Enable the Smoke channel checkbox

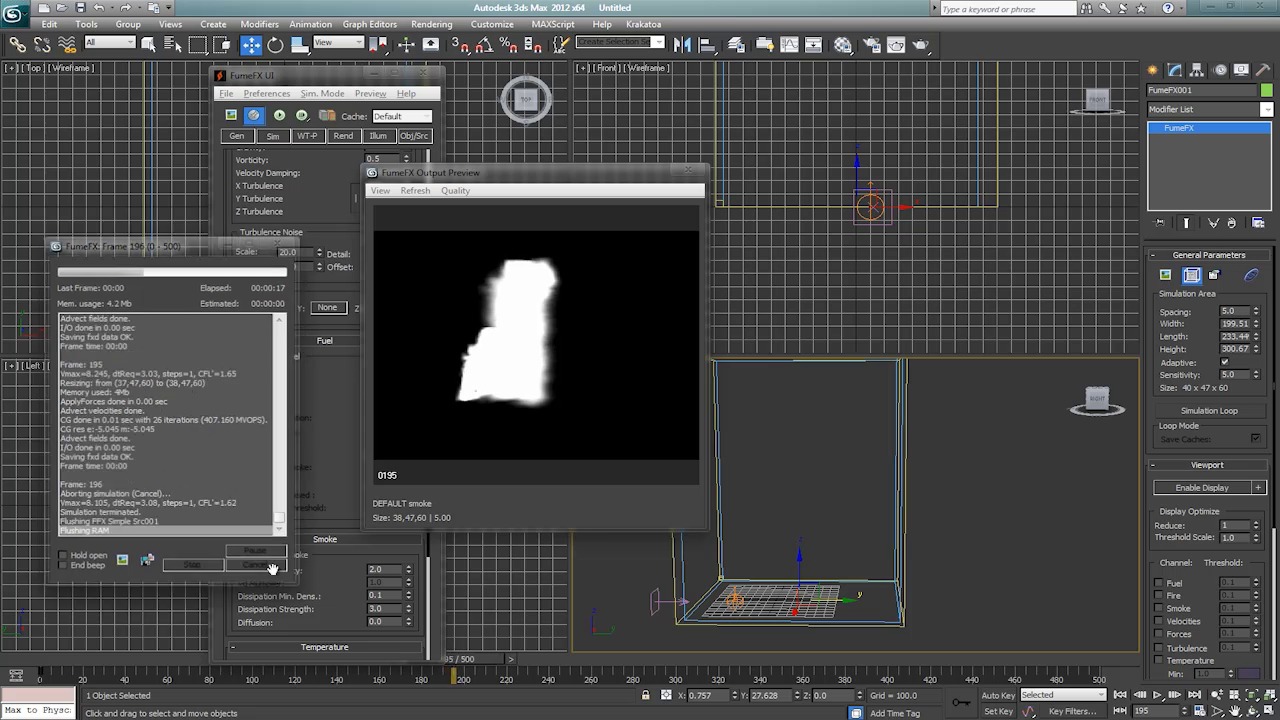point(1160,609)
